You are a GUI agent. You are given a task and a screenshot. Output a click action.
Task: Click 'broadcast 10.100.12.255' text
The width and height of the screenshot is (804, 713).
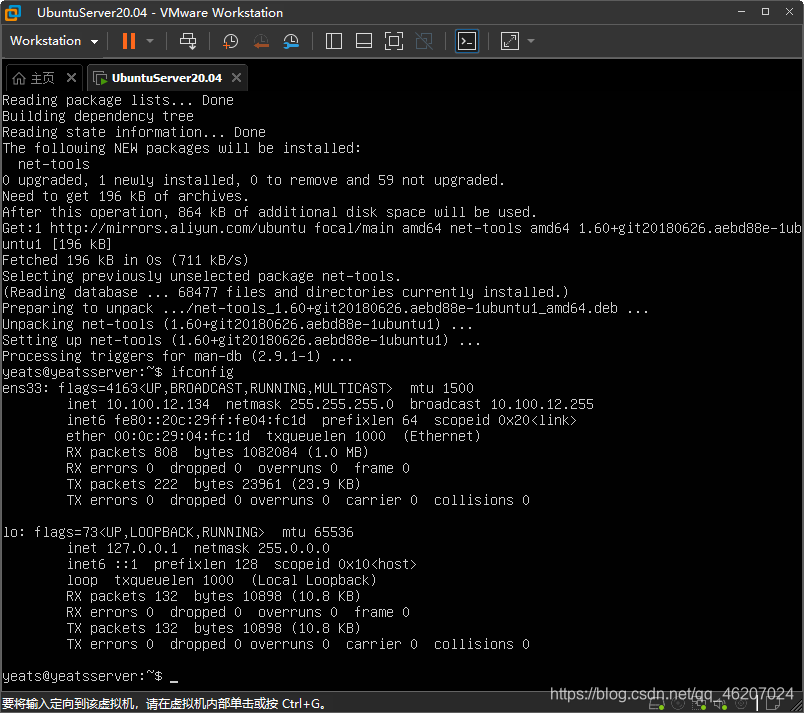click(501, 404)
